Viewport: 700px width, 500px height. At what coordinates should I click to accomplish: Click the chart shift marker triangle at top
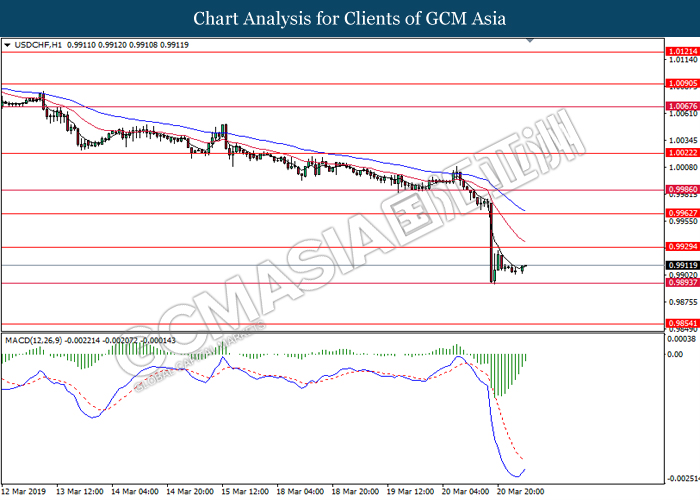[x=530, y=41]
